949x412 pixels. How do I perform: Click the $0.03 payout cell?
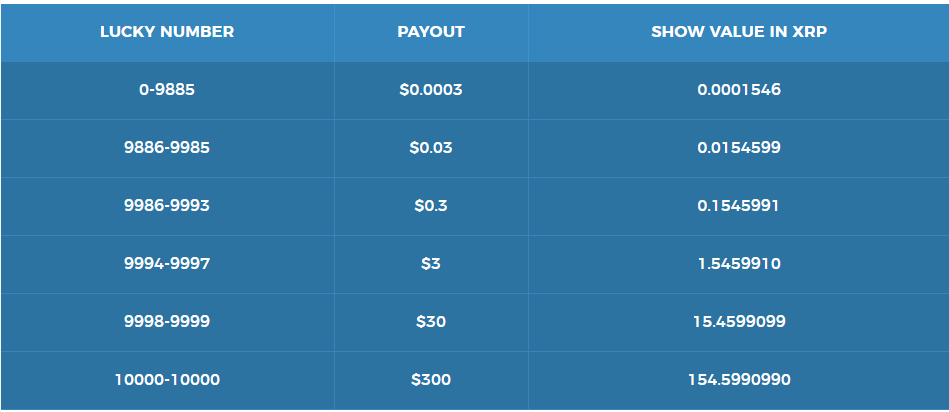(431, 148)
